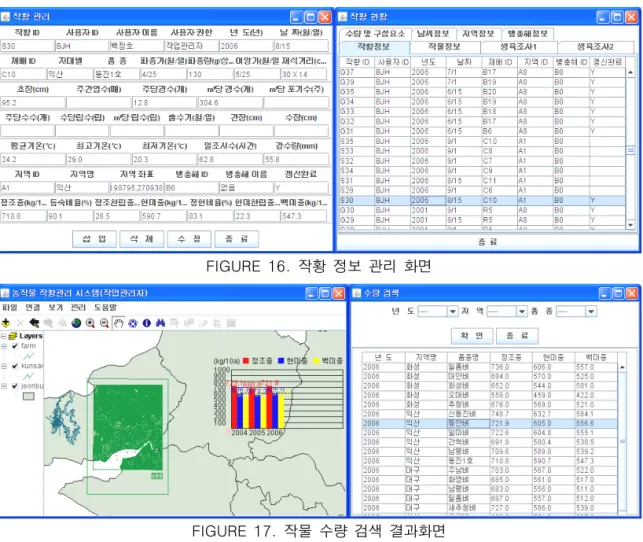
Task: Switch to the 생육조사2 tab
Action: tap(595, 47)
